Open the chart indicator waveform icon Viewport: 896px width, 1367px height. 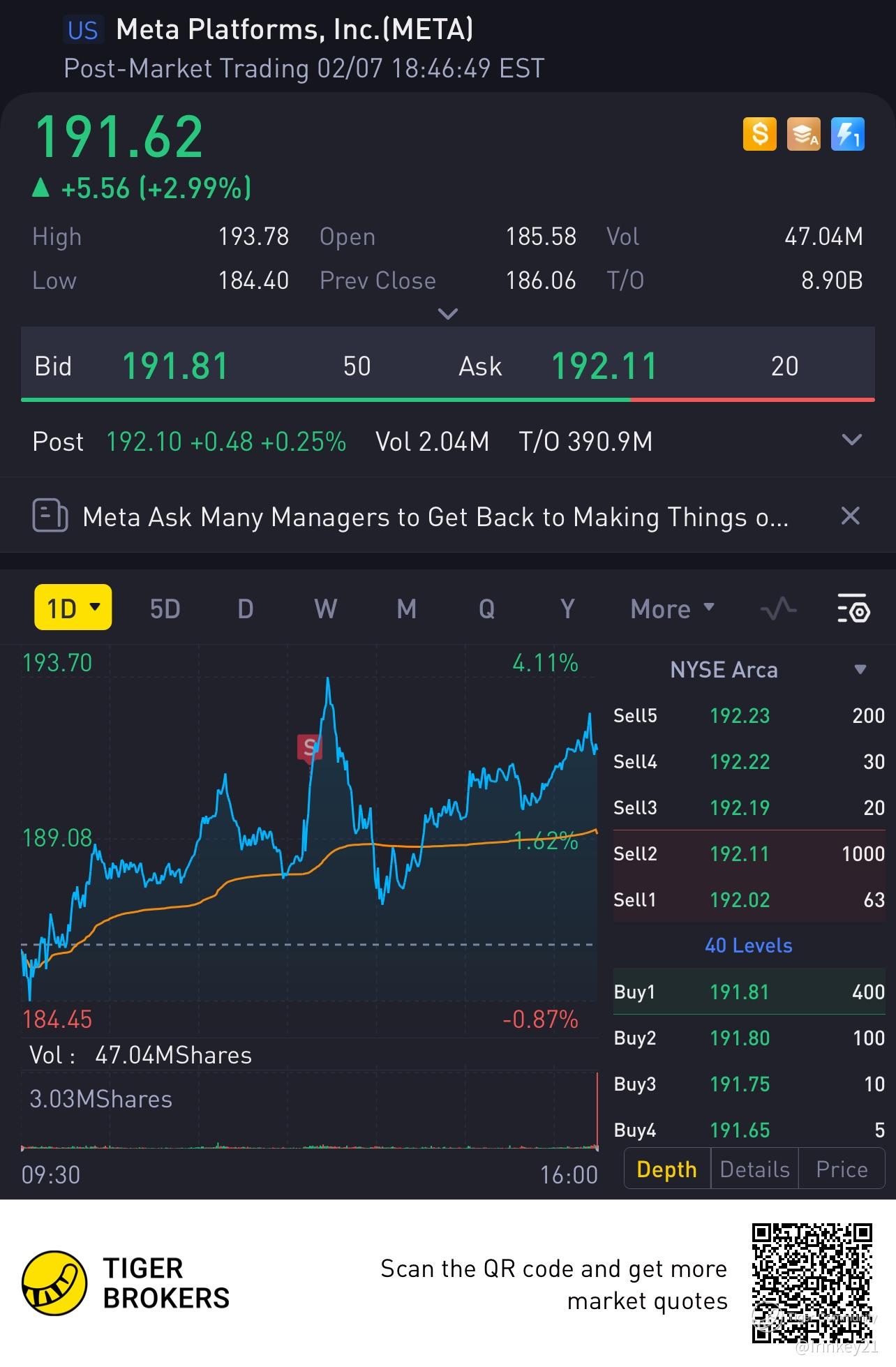pyautogui.click(x=778, y=608)
